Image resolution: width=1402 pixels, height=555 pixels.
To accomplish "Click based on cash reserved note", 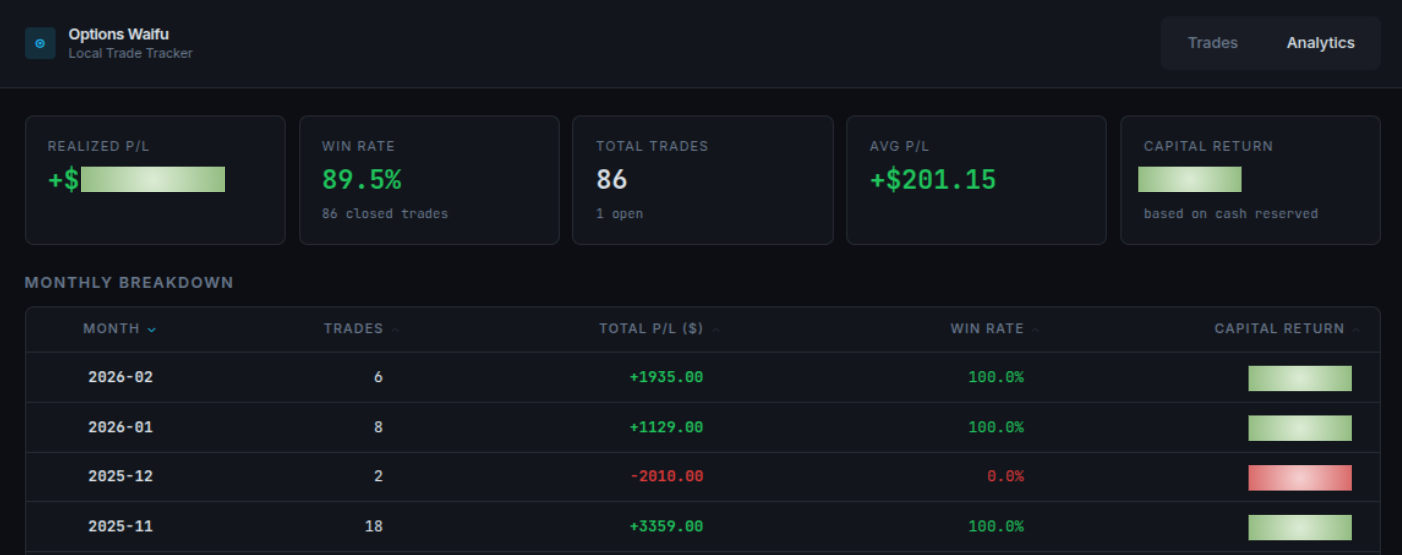I will [x=1230, y=213].
